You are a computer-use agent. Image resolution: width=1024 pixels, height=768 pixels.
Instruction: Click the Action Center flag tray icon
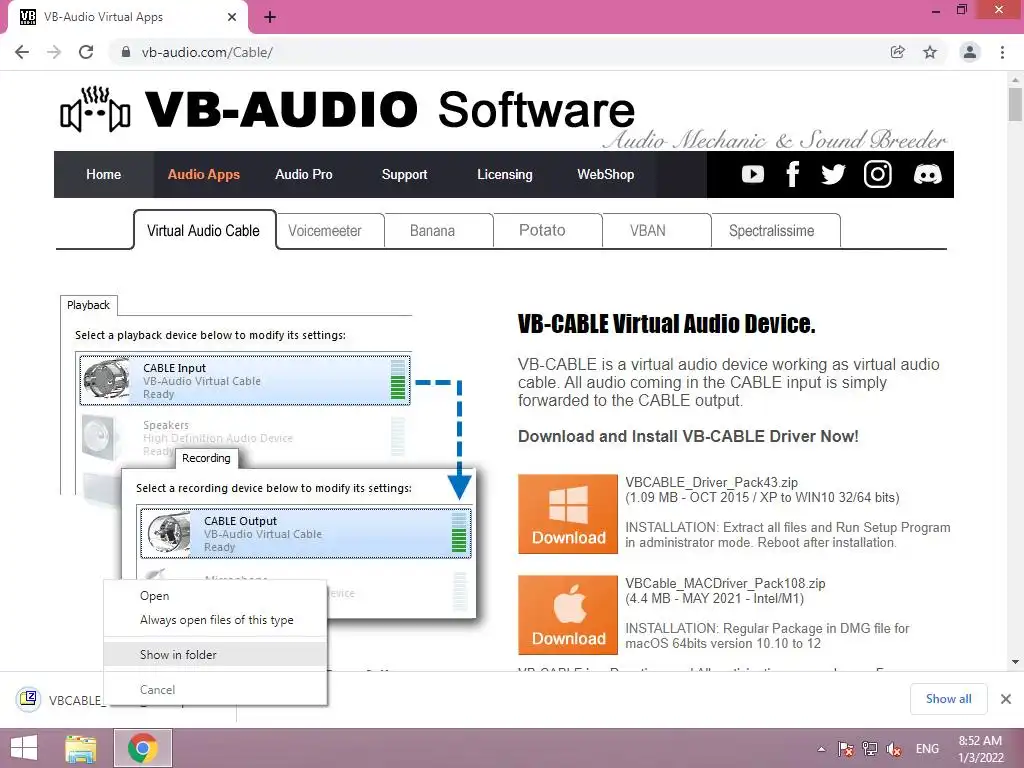pos(846,749)
